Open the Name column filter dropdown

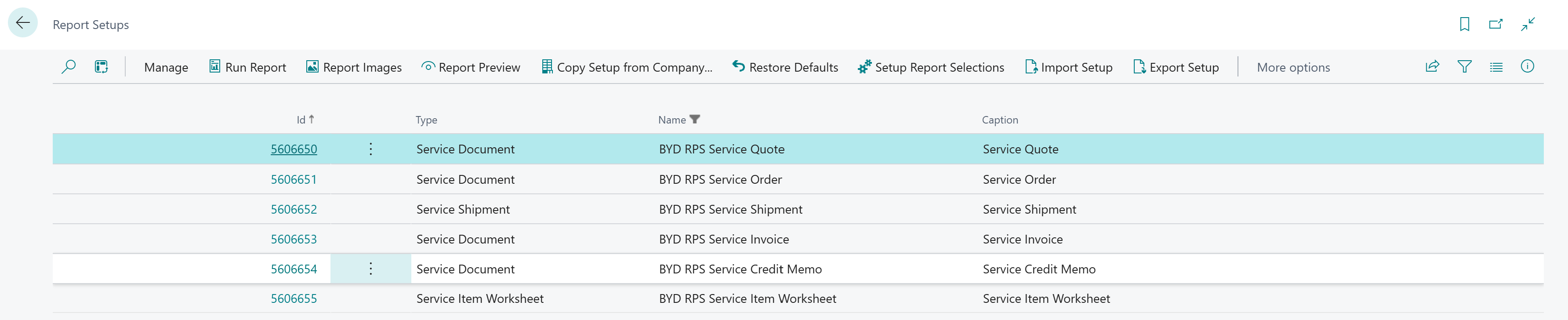(x=694, y=120)
